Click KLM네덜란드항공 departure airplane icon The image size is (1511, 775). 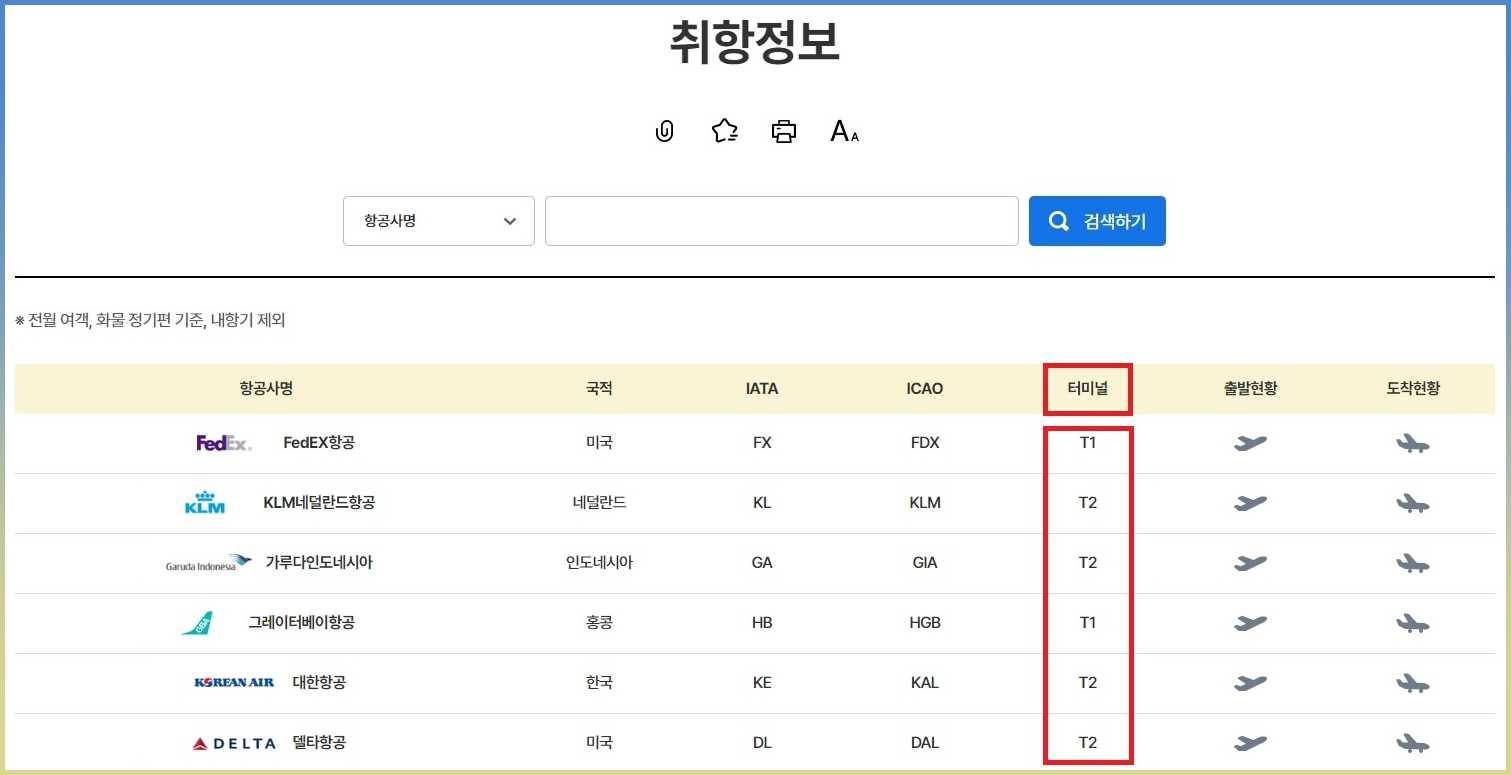coord(1249,503)
